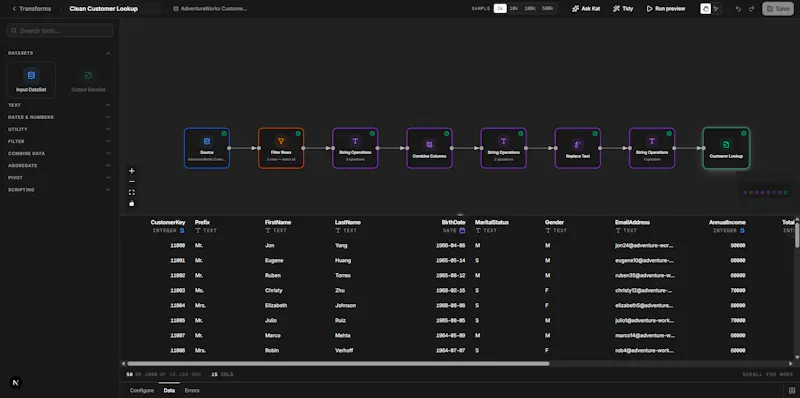800x398 pixels.
Task: Click BirthDate date type icon
Action: pos(462,231)
